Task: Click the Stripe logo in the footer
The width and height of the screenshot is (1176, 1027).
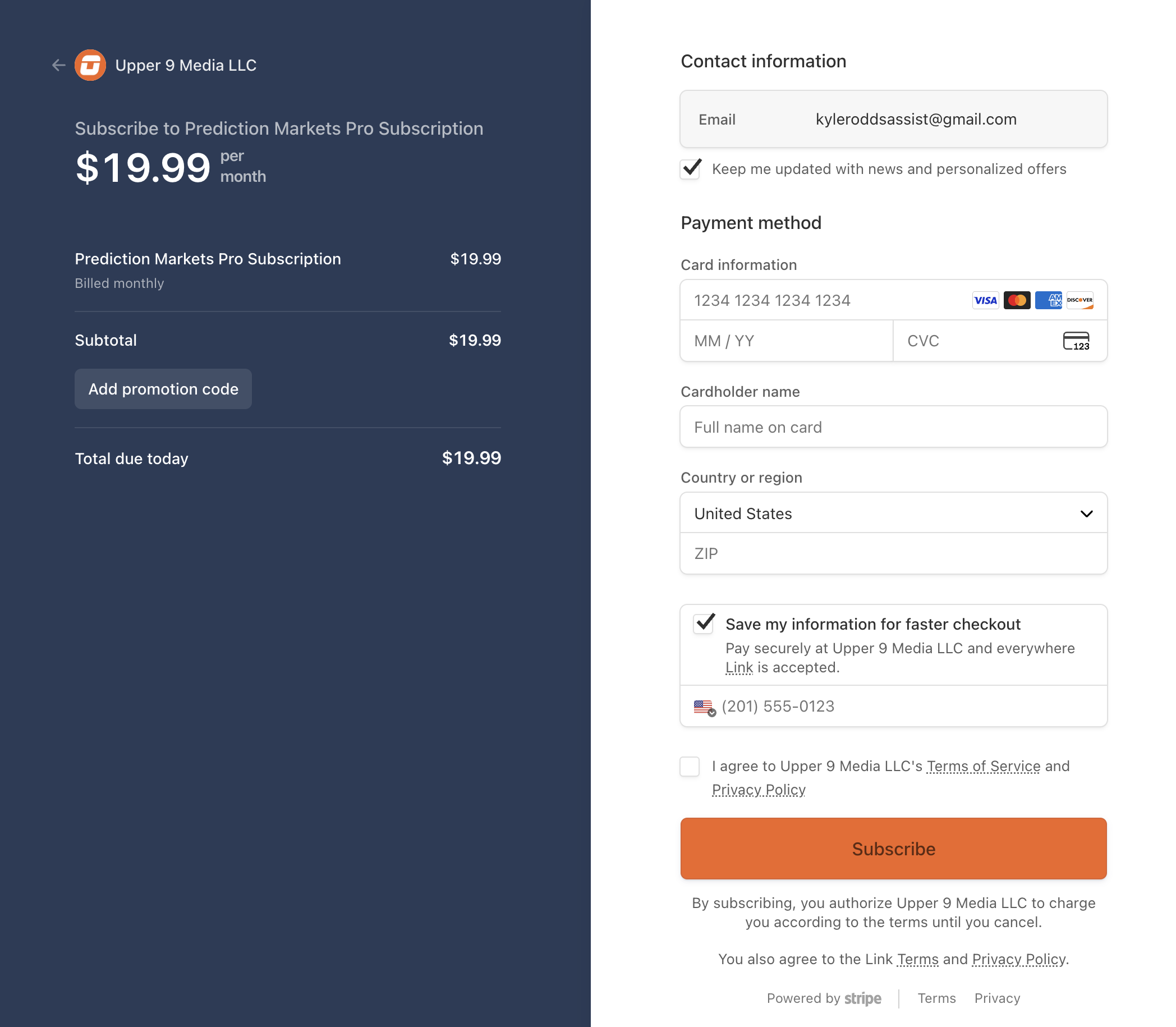Action: point(862,998)
